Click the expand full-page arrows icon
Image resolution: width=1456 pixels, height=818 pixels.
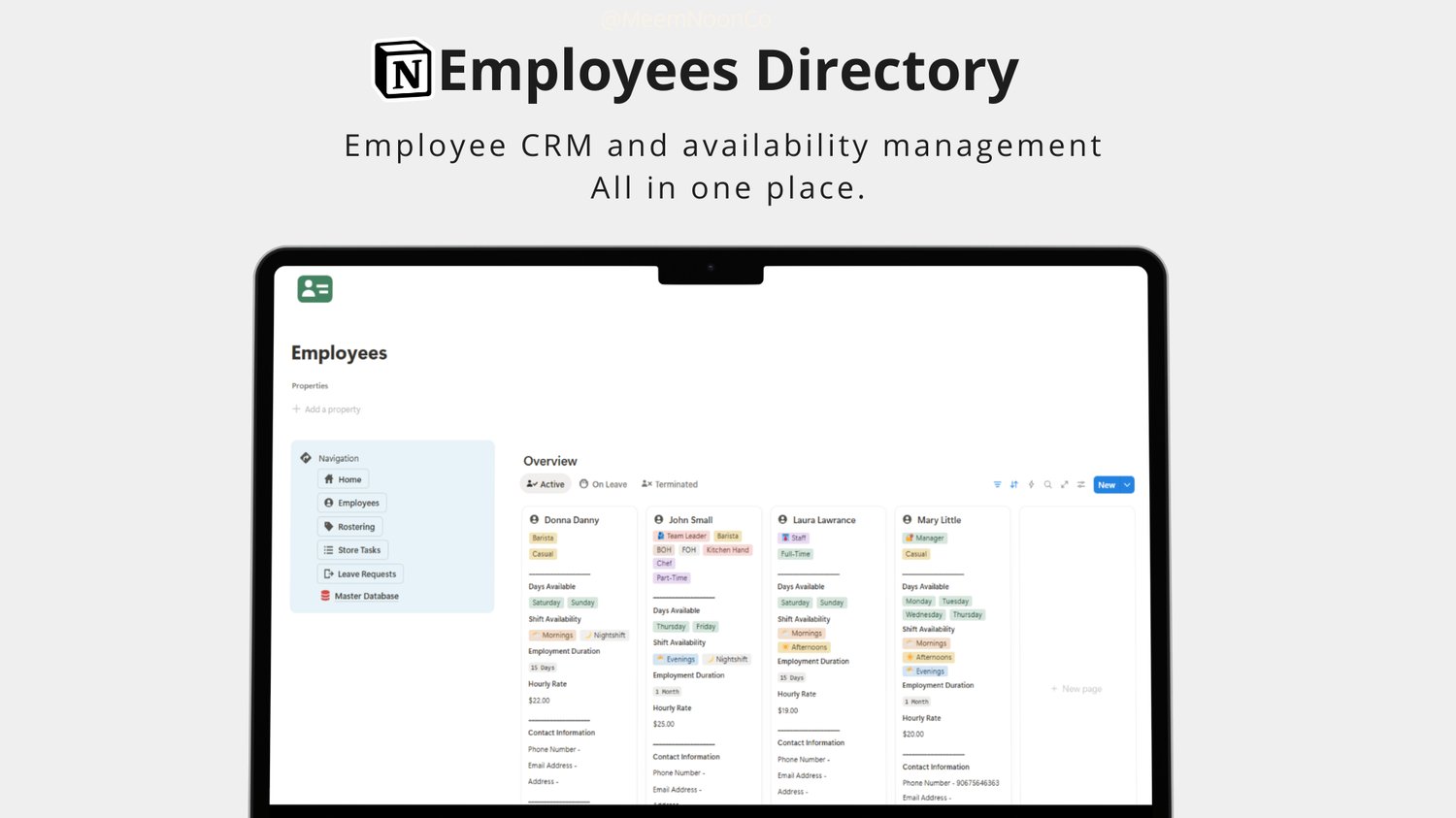(x=1064, y=484)
